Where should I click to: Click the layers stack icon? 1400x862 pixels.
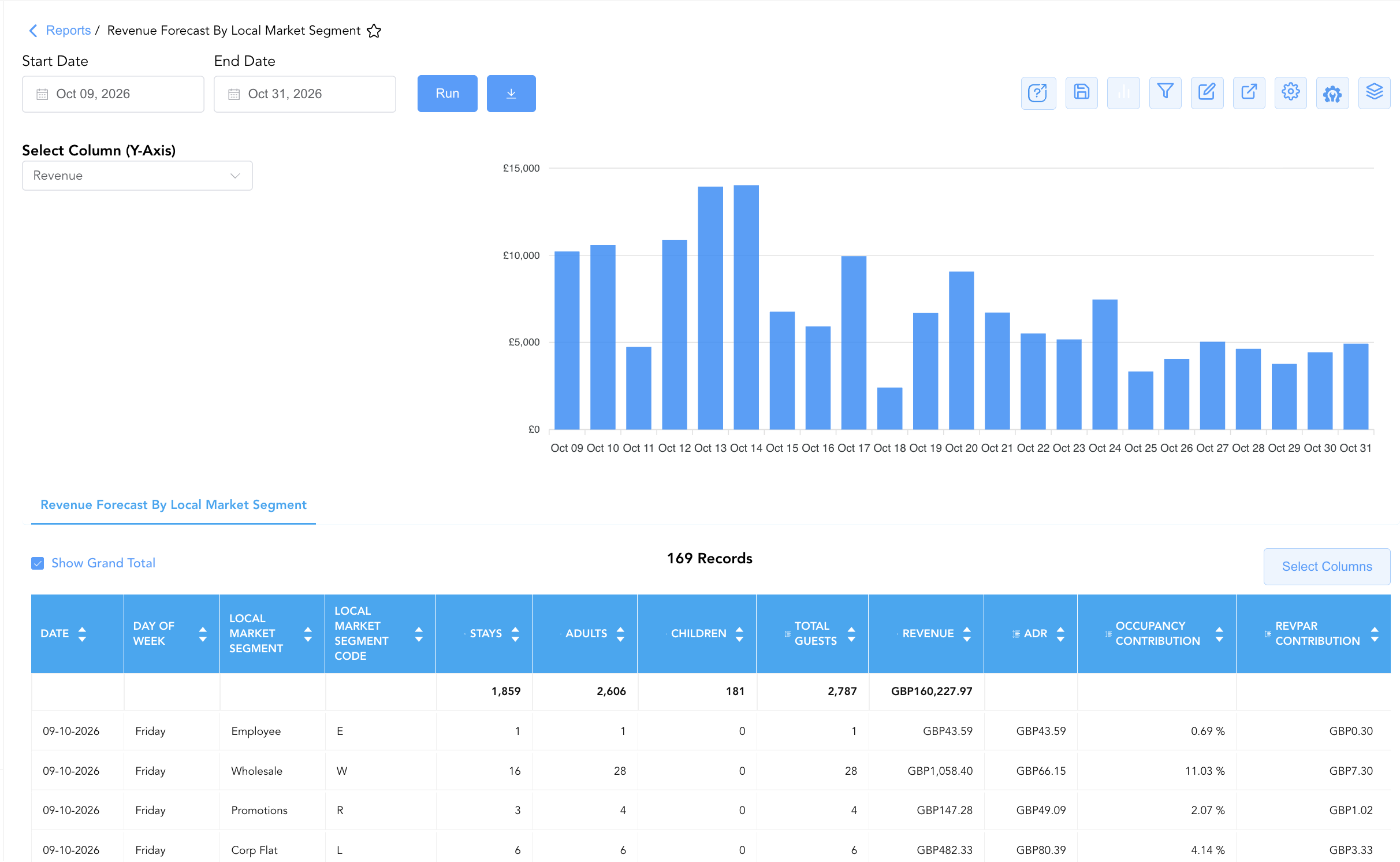click(x=1375, y=92)
